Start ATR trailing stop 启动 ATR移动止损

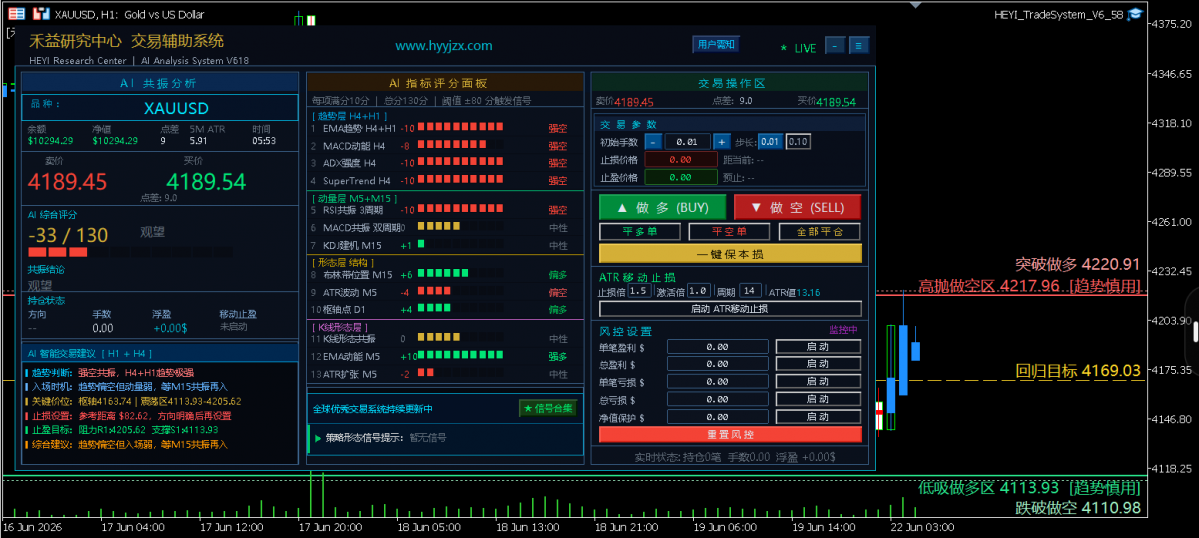click(730, 309)
